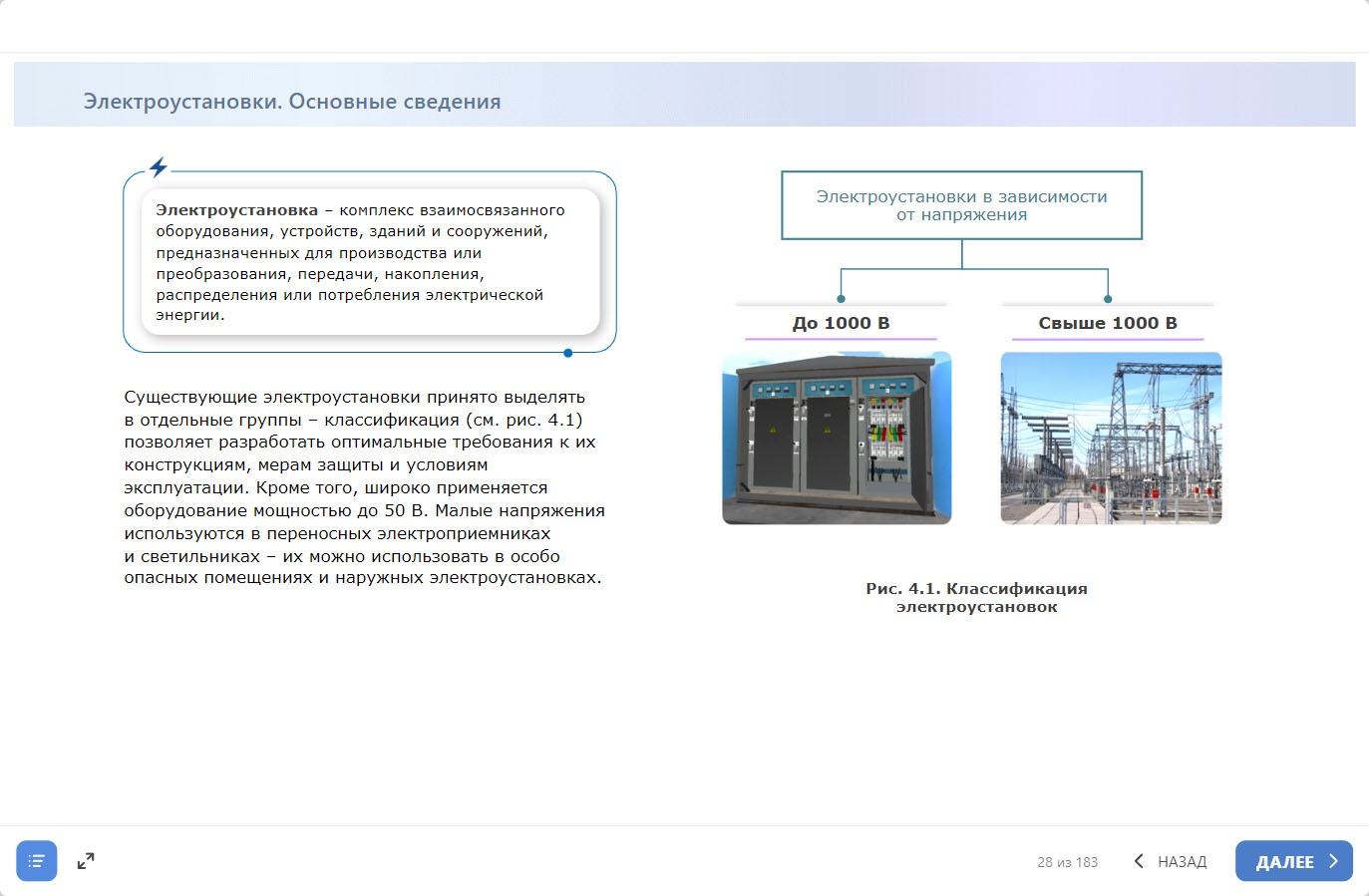The image size is (1369, 896).
Task: Expand the course to fullscreen
Action: 86,861
